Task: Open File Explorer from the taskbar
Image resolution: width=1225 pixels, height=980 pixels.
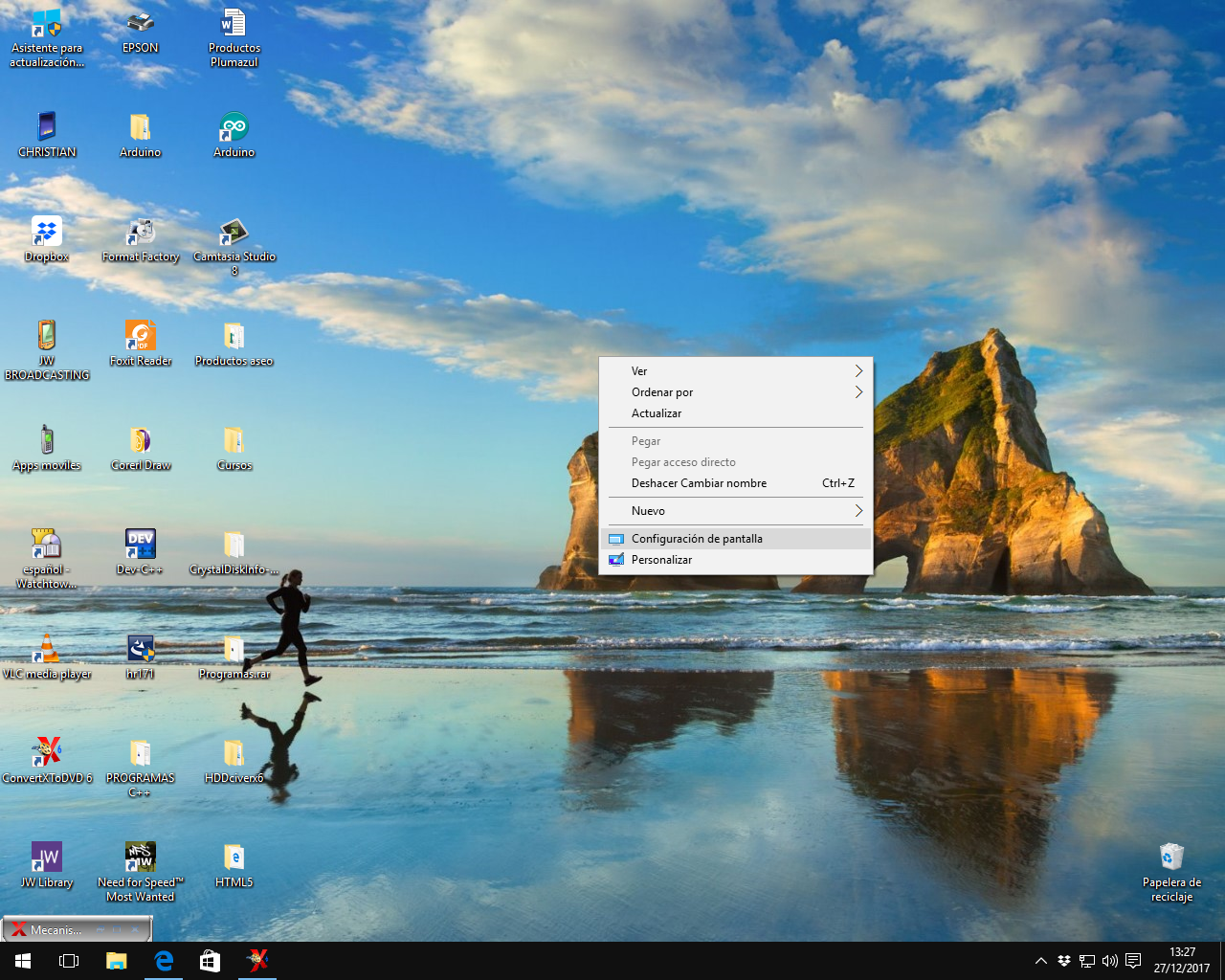Action: click(116, 960)
